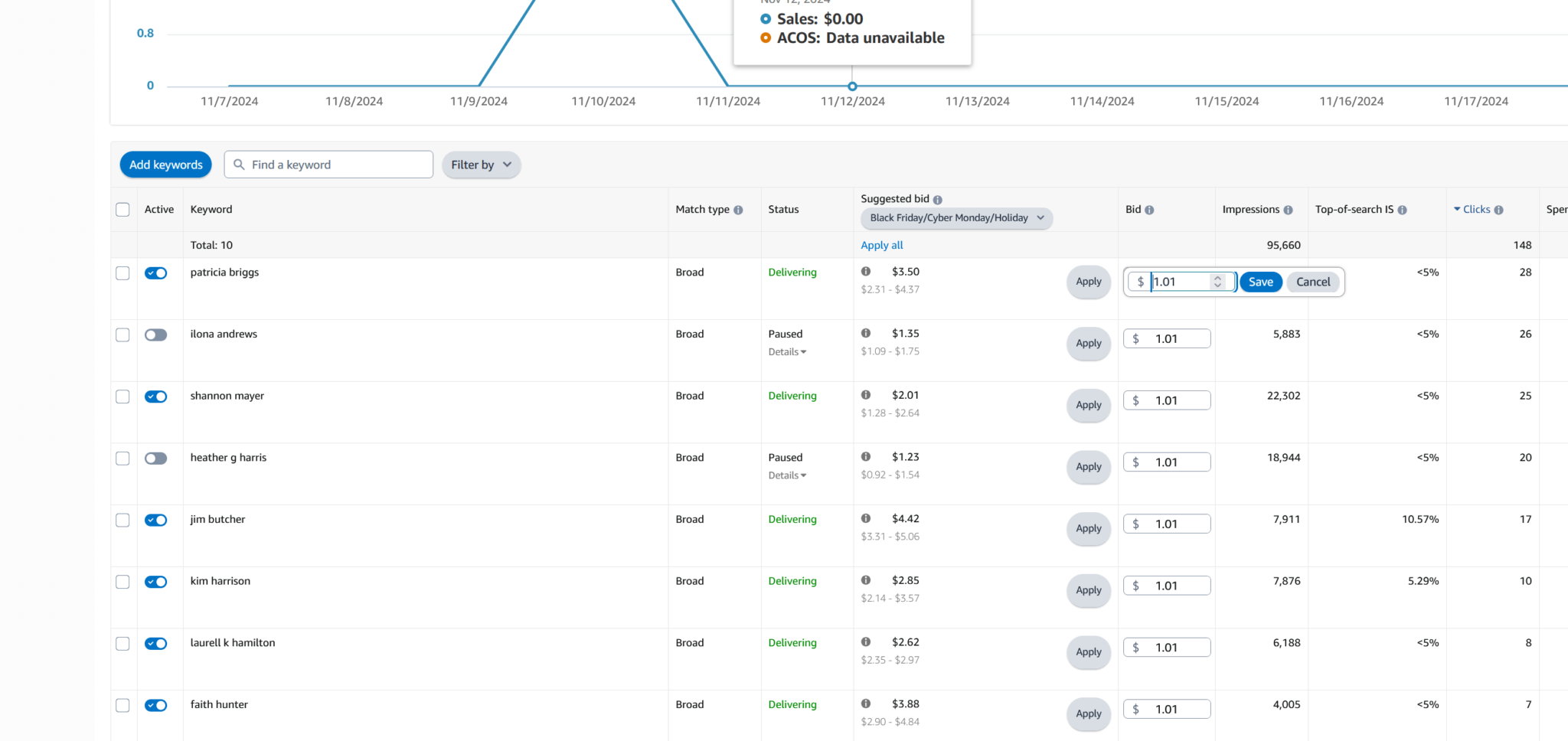Click info icon beside $4.42 suggested bid
1568x741 pixels.
866,519
